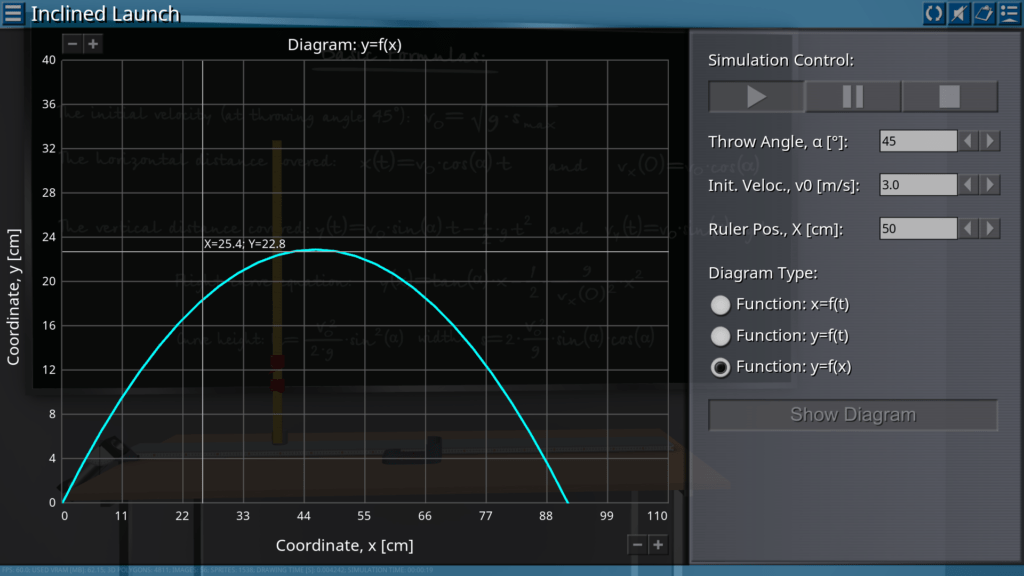
Task: Zoom in the y-axis with top-left plus
Action: (92, 44)
